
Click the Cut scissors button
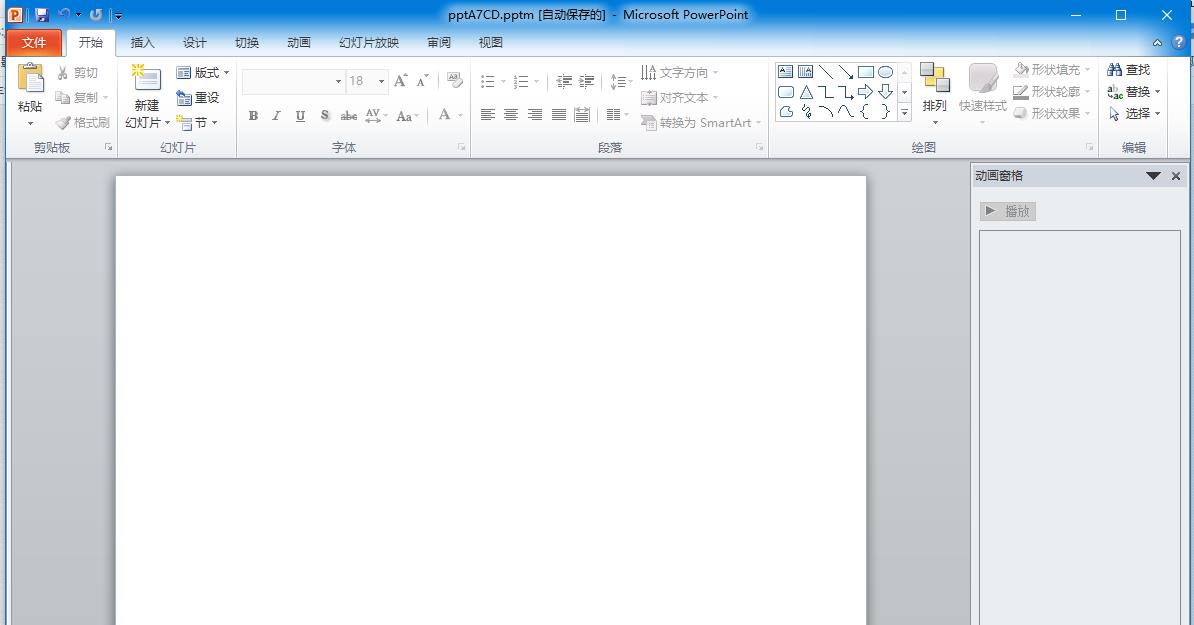tap(77, 72)
